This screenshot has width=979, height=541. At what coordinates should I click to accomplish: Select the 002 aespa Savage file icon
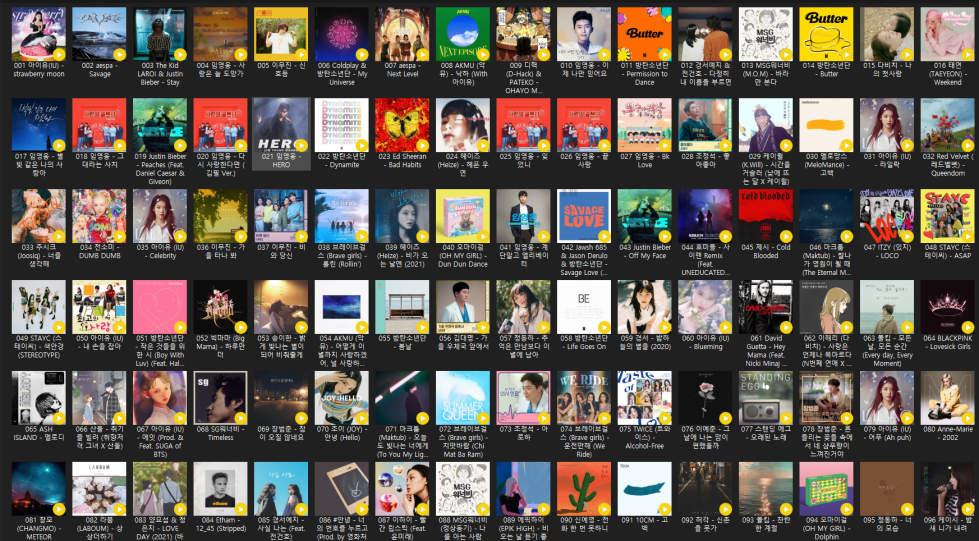coord(99,34)
